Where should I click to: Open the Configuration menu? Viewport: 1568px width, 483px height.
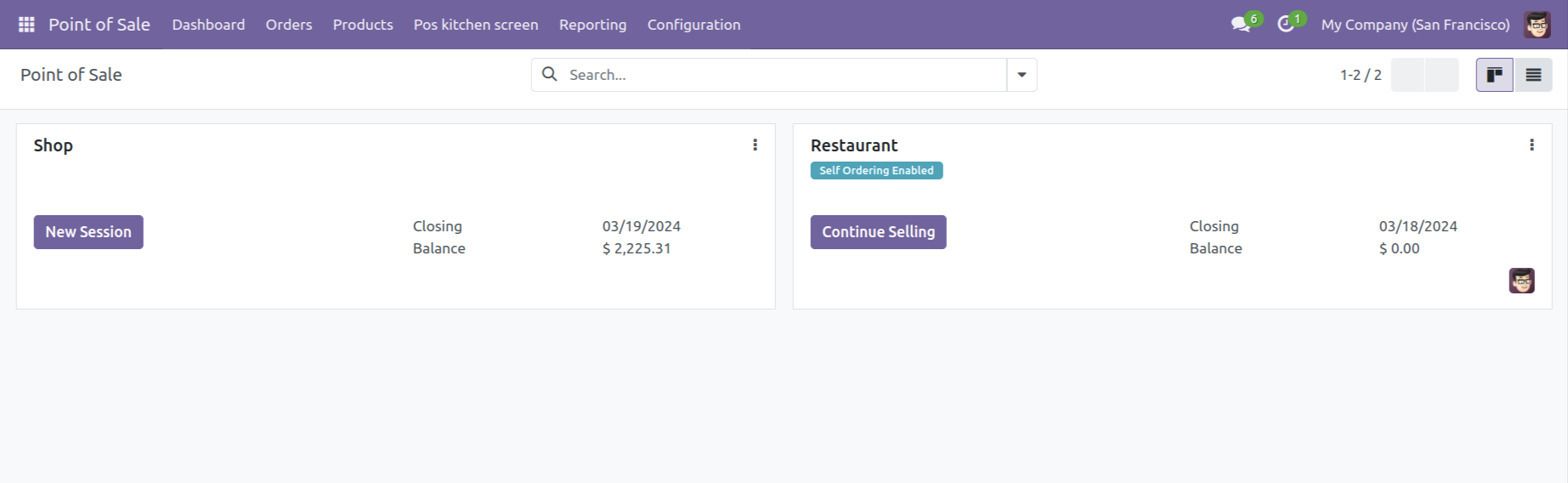point(693,25)
